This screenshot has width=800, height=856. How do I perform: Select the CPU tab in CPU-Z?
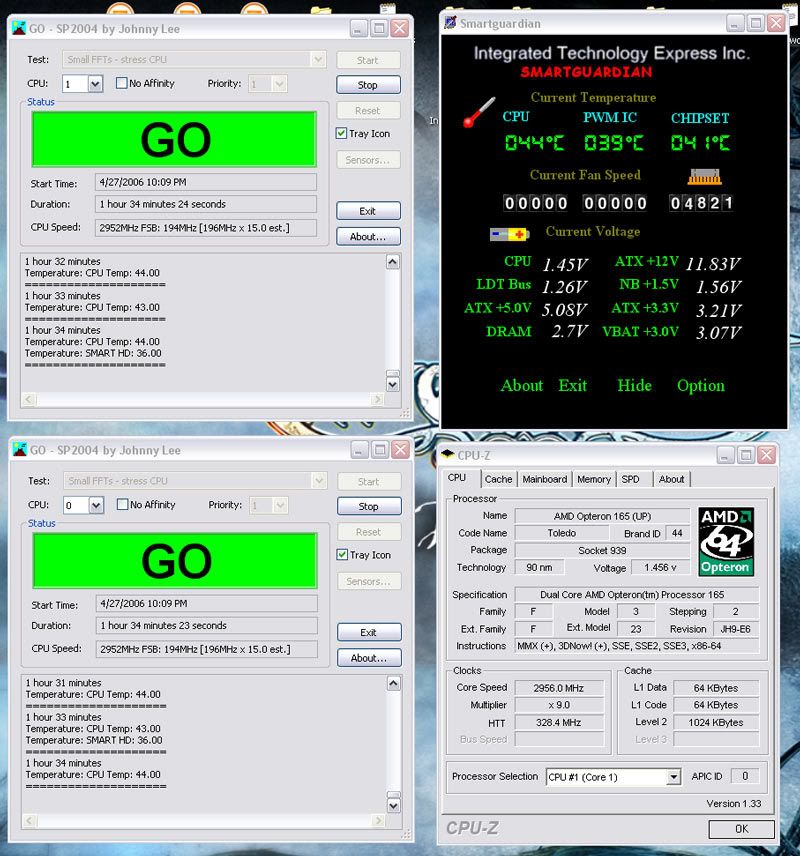tap(457, 478)
